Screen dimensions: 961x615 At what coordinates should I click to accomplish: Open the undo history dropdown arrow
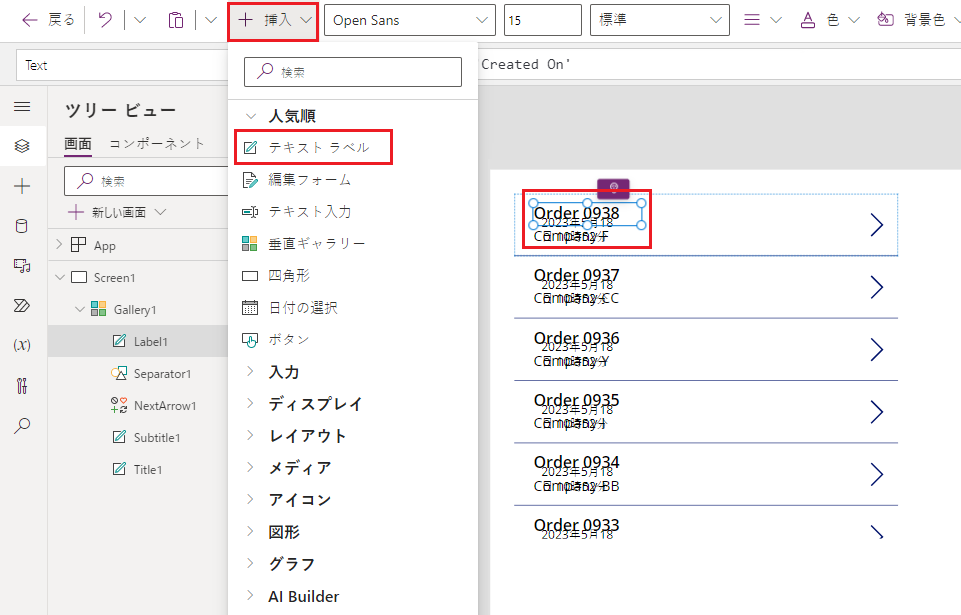point(140,20)
